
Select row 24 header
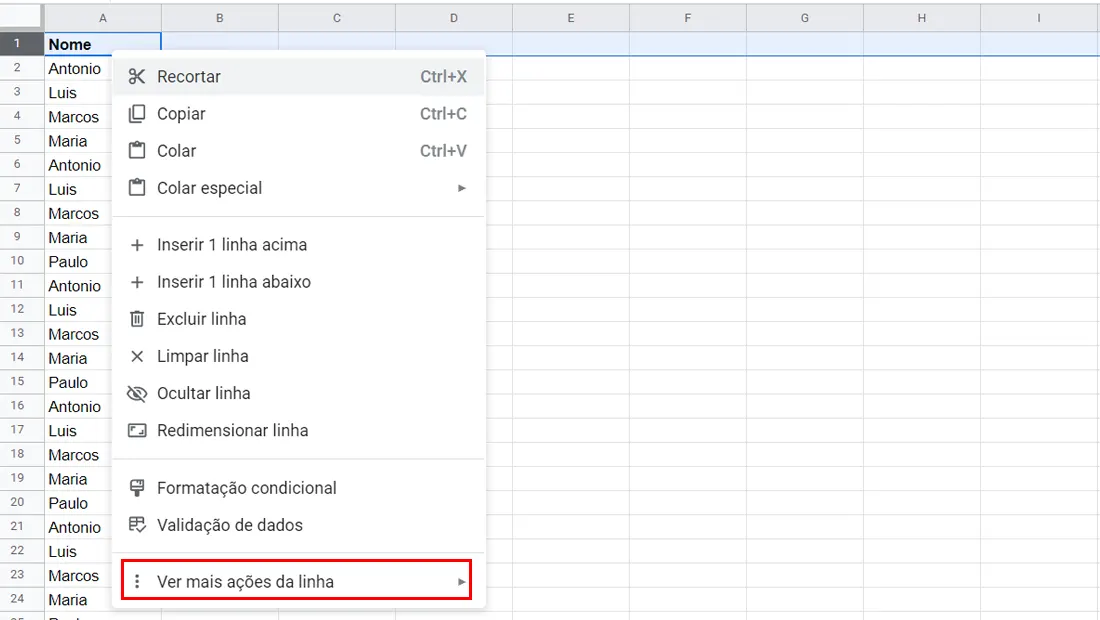22,599
